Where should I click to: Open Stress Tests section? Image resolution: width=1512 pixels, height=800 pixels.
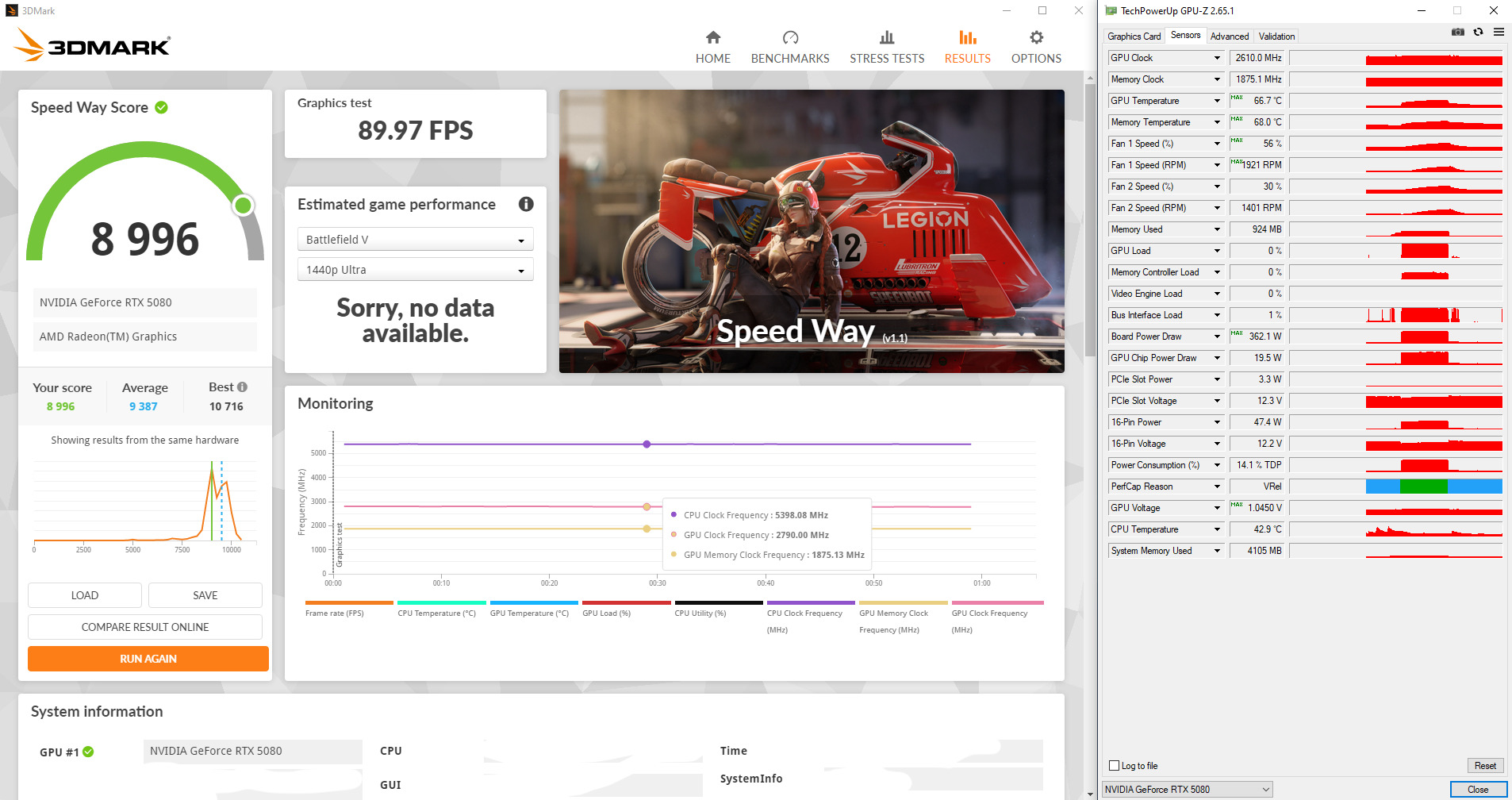coord(887,48)
